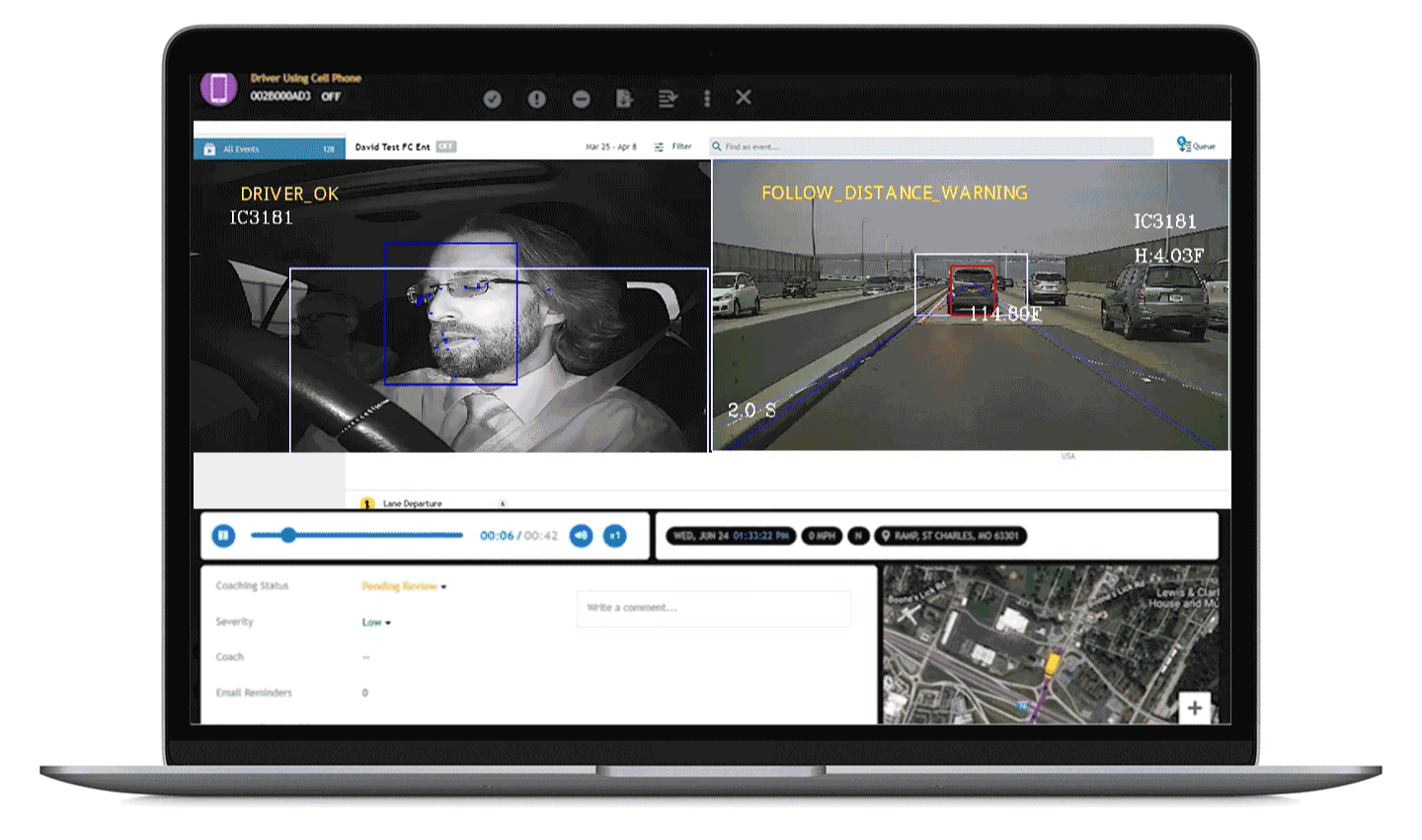Open the Mar 25 - Apr 8 date range

610,146
